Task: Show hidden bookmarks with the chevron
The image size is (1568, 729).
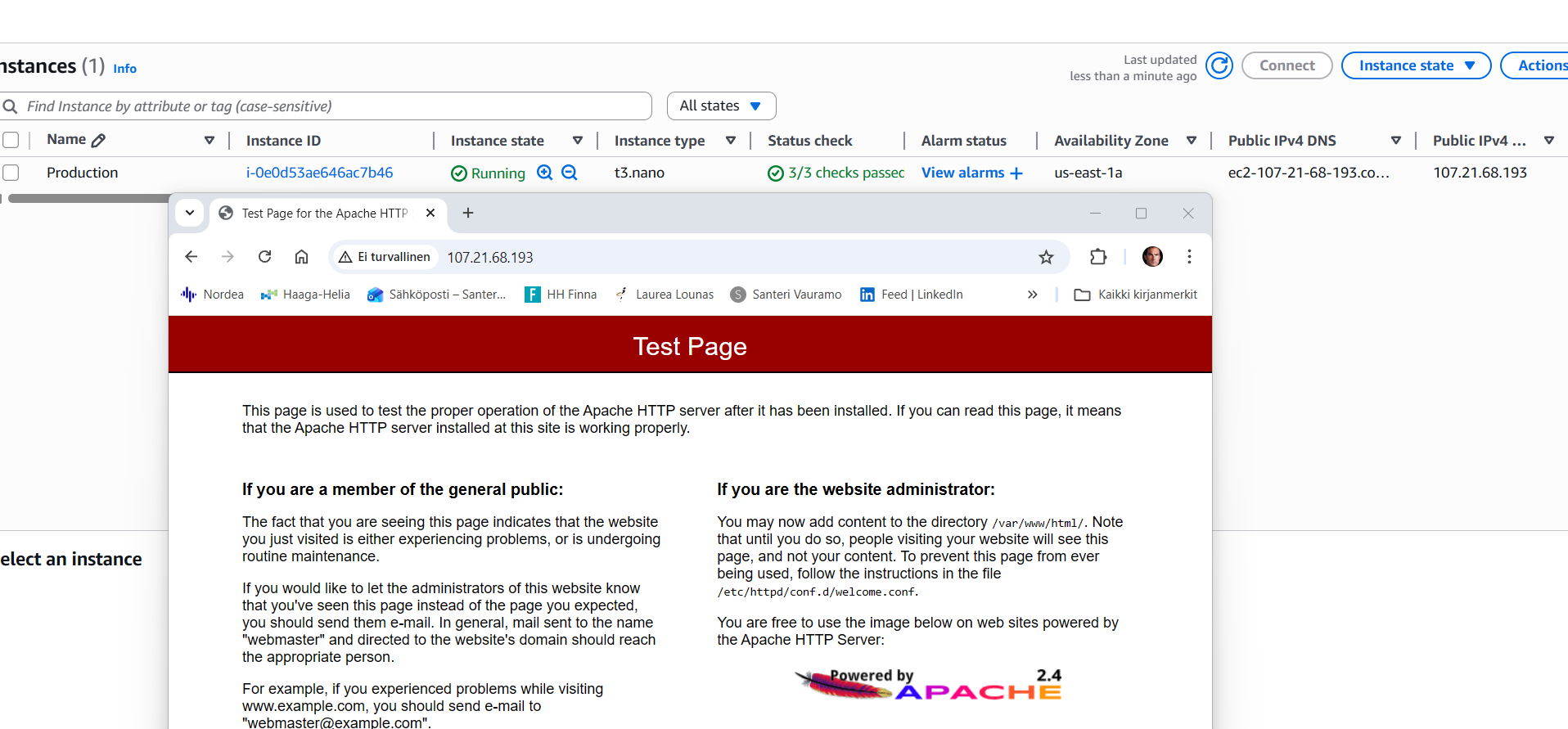Action: 1032,295
